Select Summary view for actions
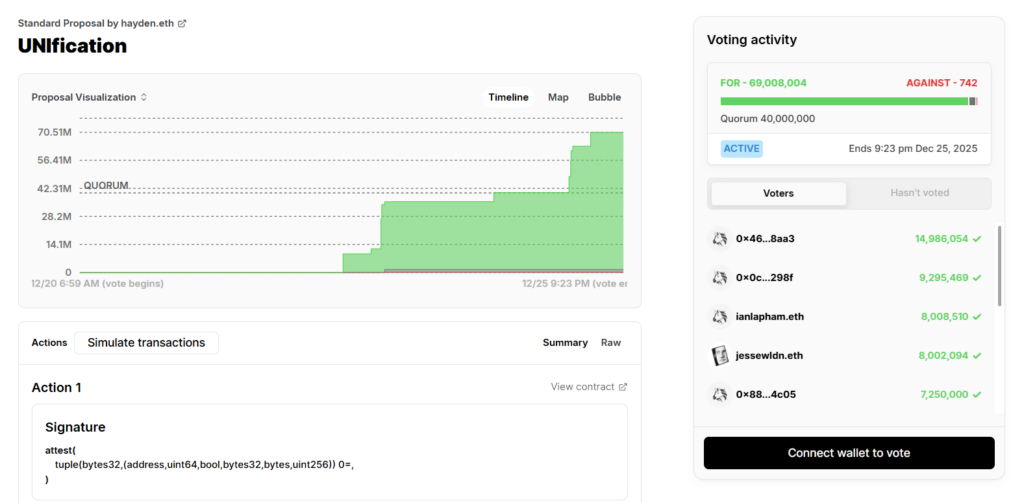This screenshot has width=1024, height=503. pyautogui.click(x=565, y=343)
